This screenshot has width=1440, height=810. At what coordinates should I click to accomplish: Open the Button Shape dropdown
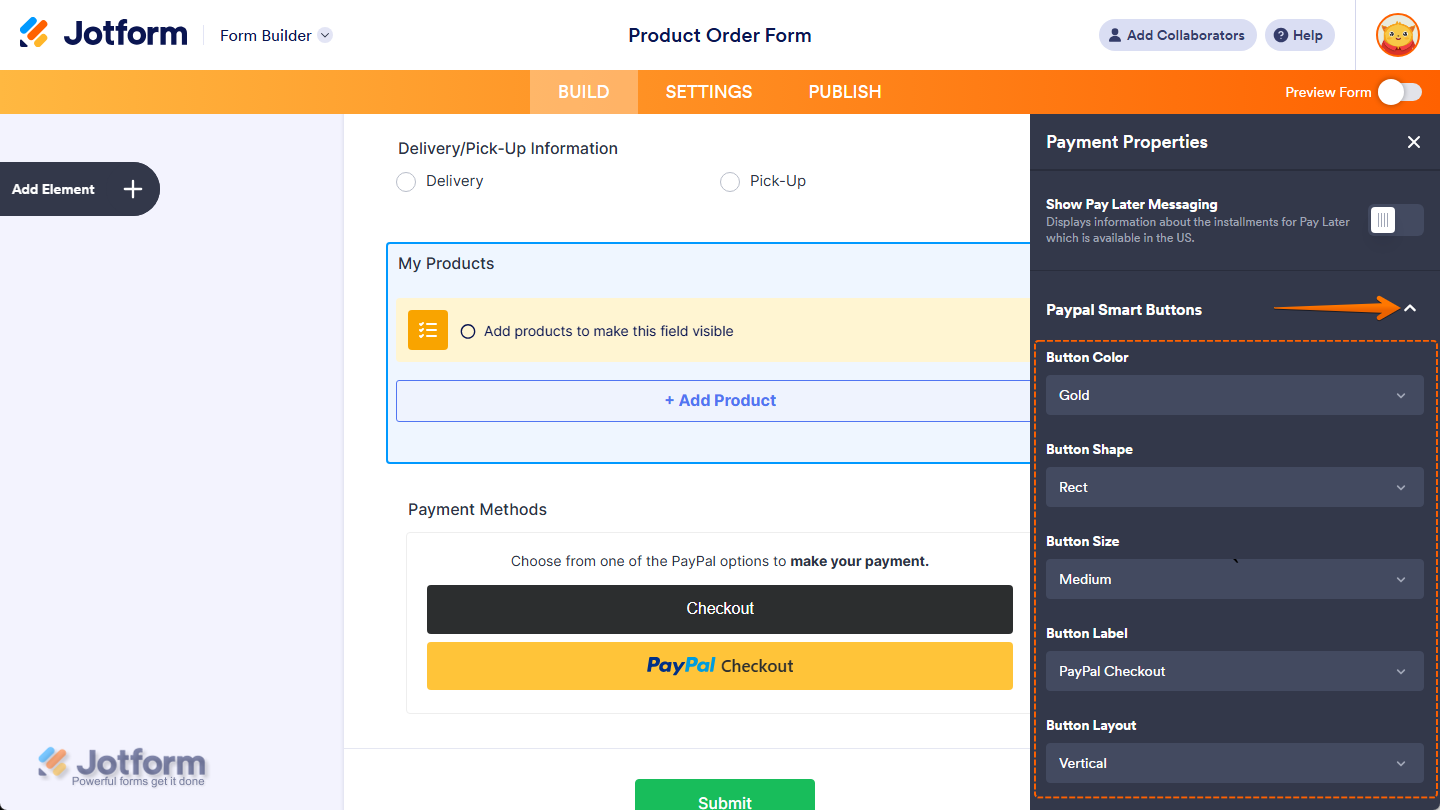(x=1234, y=487)
